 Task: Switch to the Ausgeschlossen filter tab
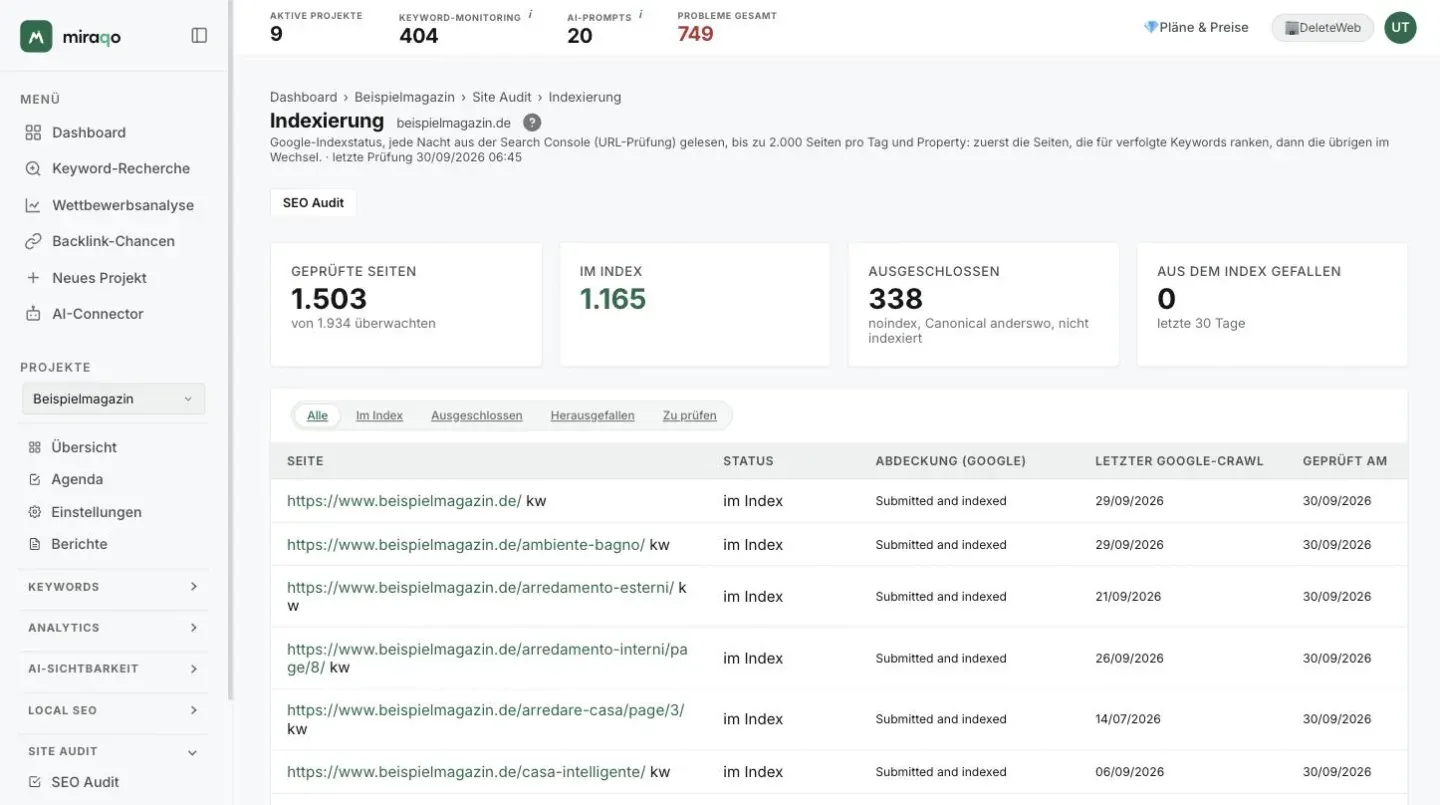tap(477, 415)
